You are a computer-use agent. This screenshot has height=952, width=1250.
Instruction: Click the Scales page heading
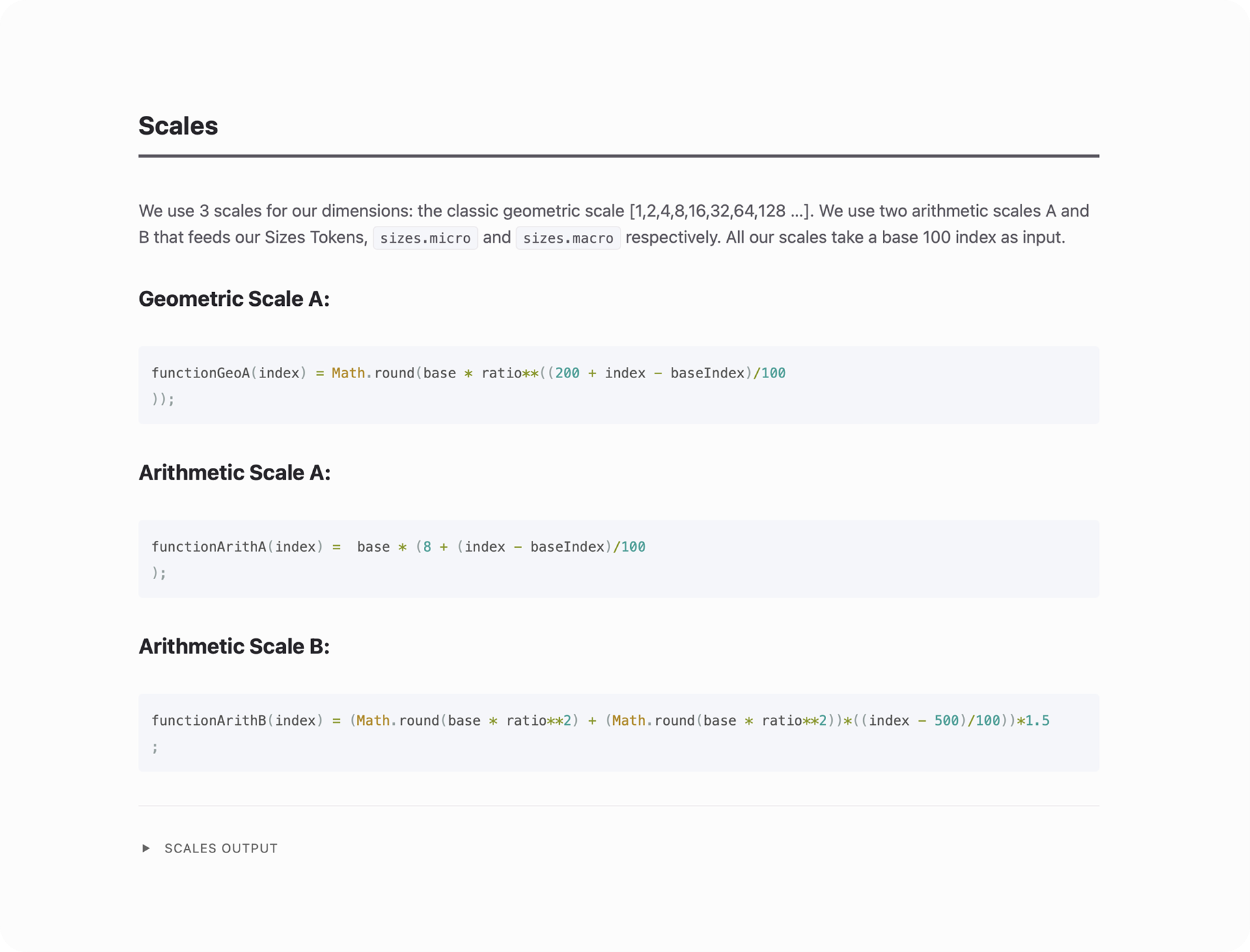pyautogui.click(x=178, y=126)
